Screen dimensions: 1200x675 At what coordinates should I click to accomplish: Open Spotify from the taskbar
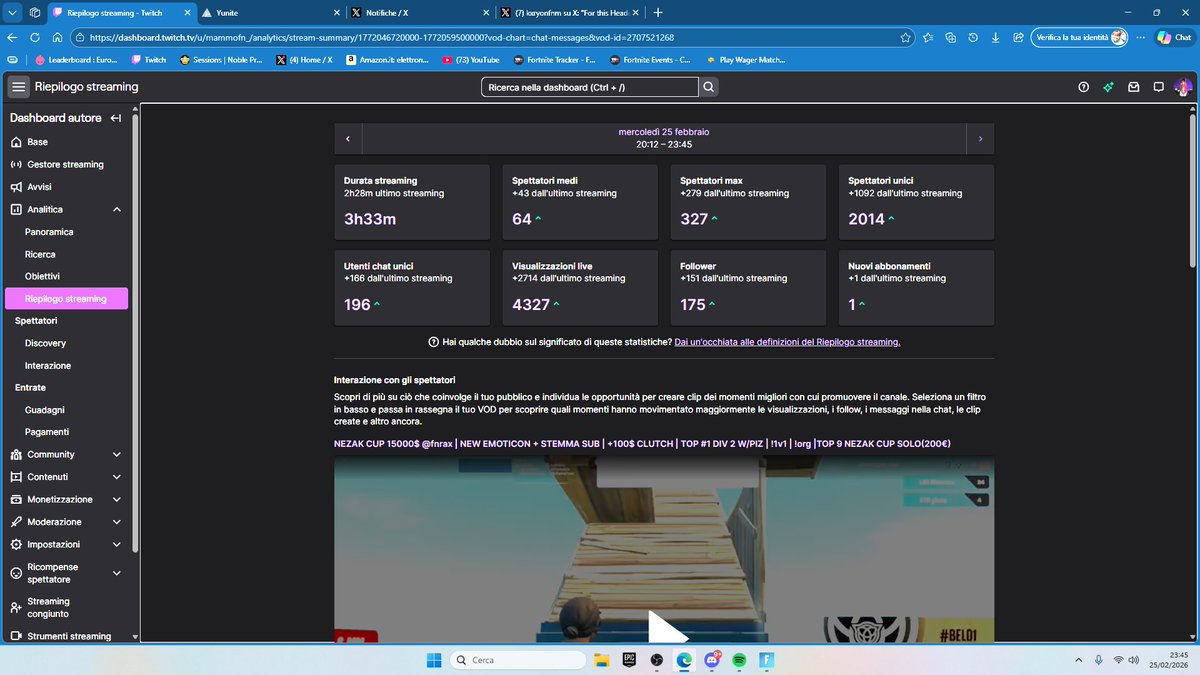point(738,660)
